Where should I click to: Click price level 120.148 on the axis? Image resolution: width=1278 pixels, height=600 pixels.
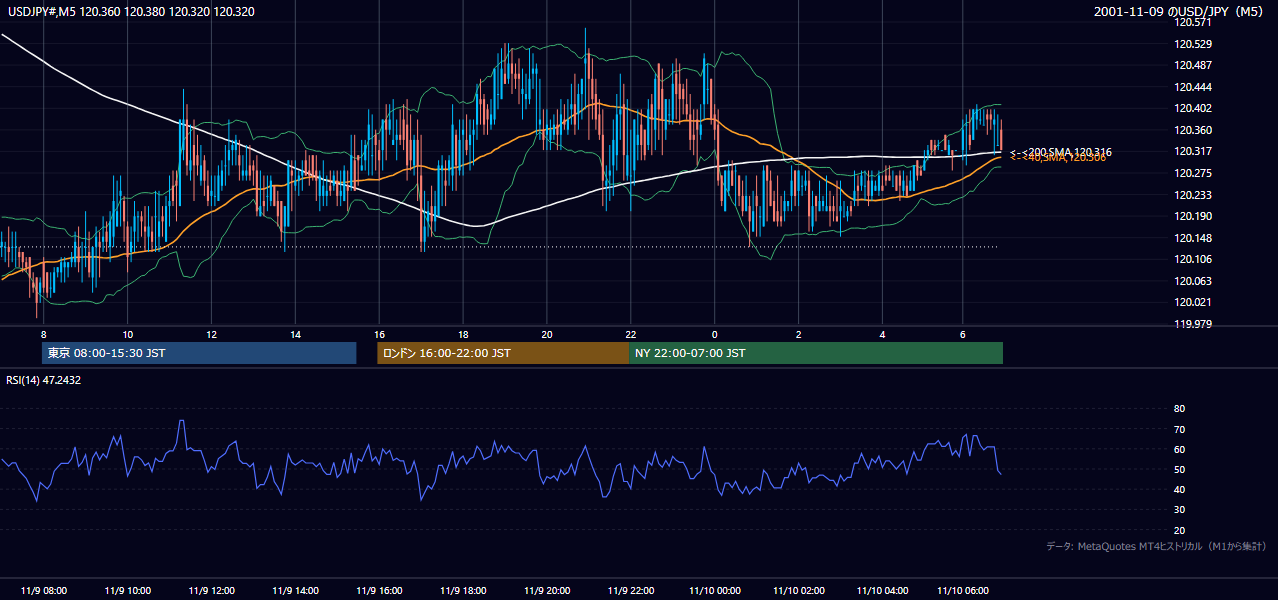point(1192,238)
